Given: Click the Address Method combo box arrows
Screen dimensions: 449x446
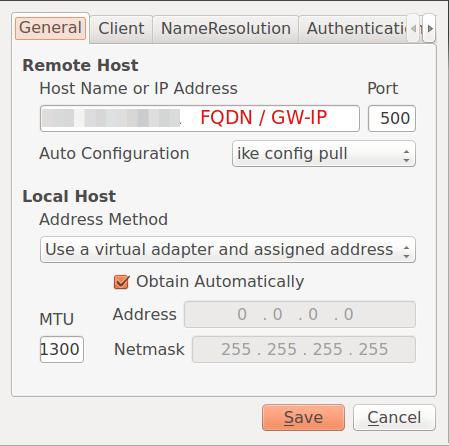Looking at the screenshot, I should coord(406,252).
